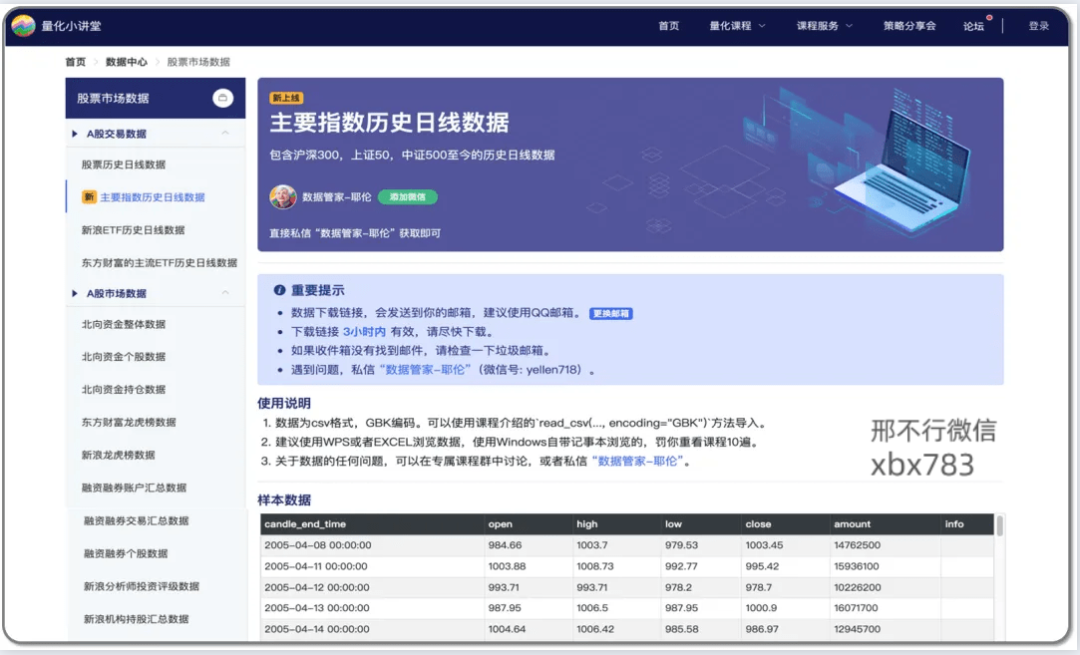Select 北向资金个股数据 in sidebar
Viewport: 1080px width, 655px height.
pyautogui.click(x=123, y=357)
